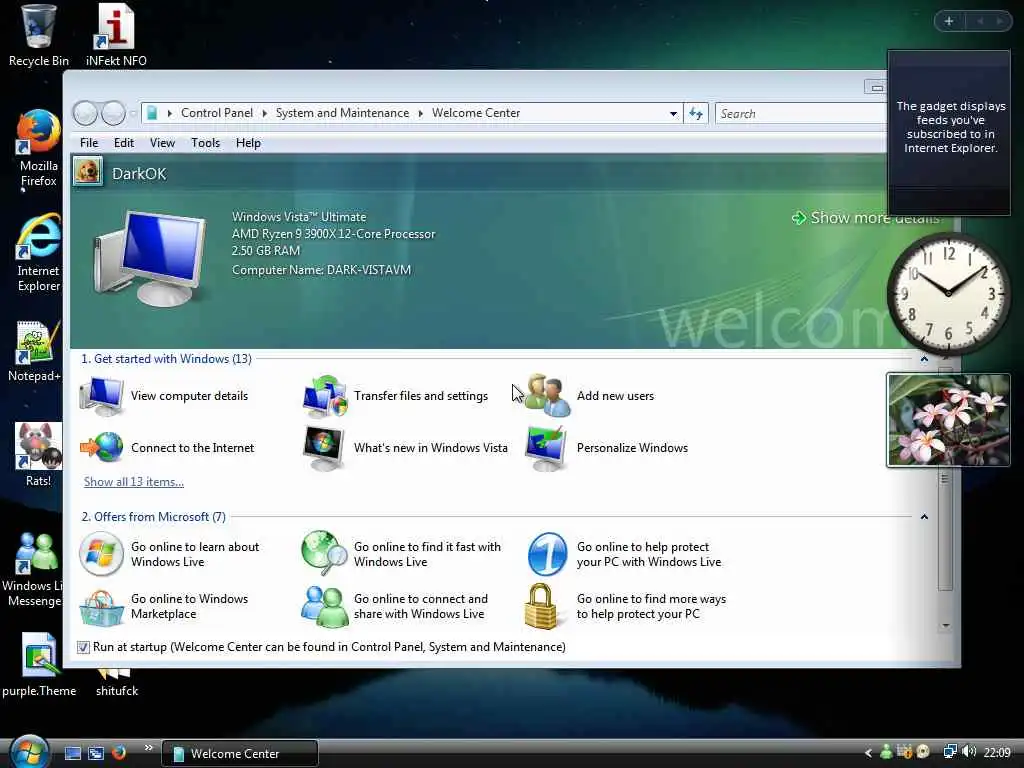Click System and Maintenance breadcrumb
The width and height of the screenshot is (1024, 768).
tap(342, 114)
